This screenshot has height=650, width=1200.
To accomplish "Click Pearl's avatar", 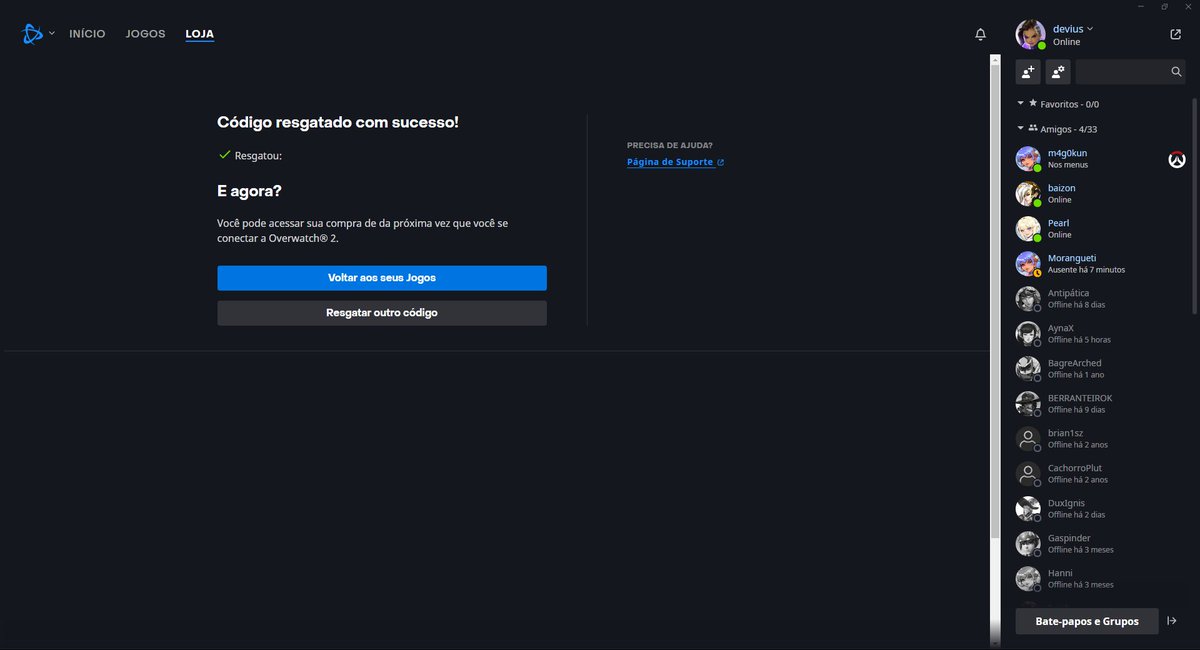I will pos(1028,229).
